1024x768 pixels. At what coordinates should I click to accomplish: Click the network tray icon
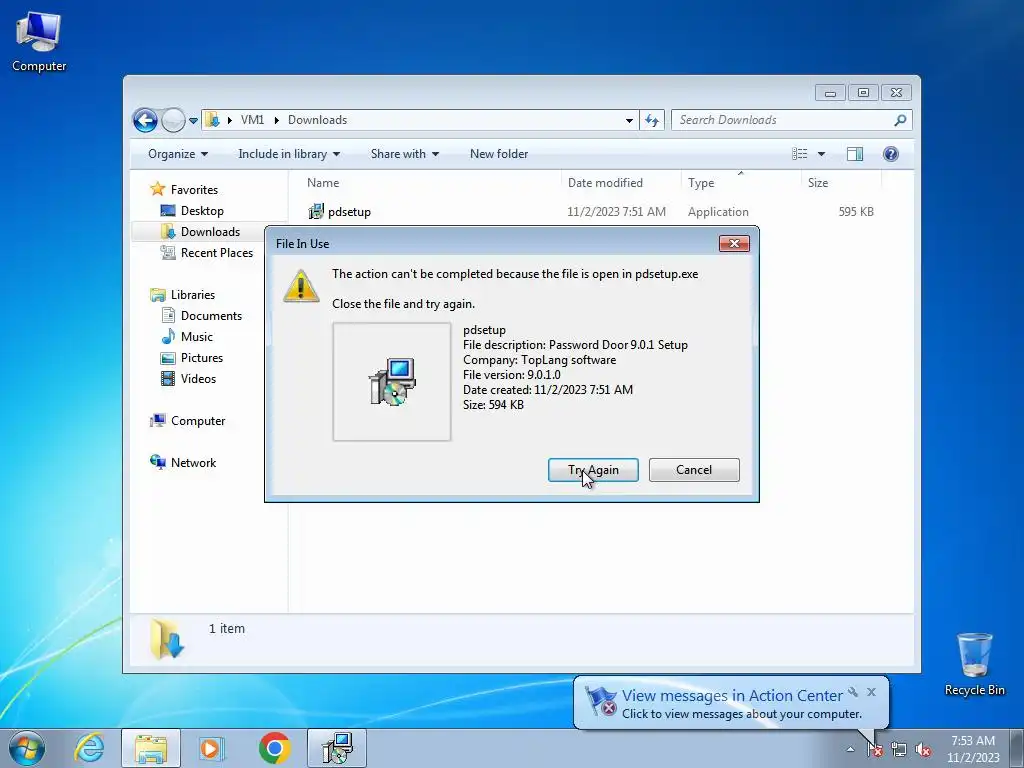tap(899, 749)
